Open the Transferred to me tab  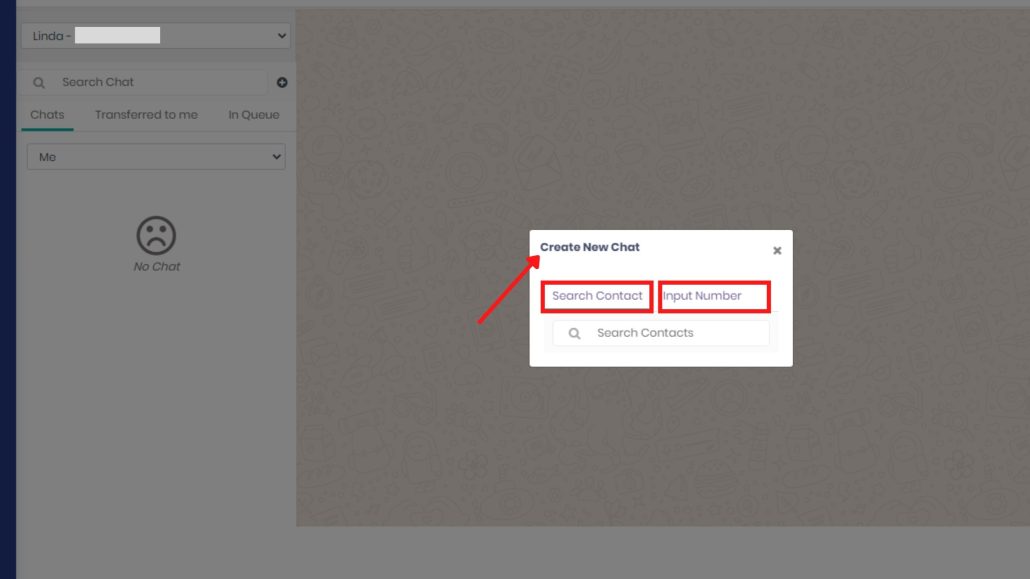click(146, 115)
